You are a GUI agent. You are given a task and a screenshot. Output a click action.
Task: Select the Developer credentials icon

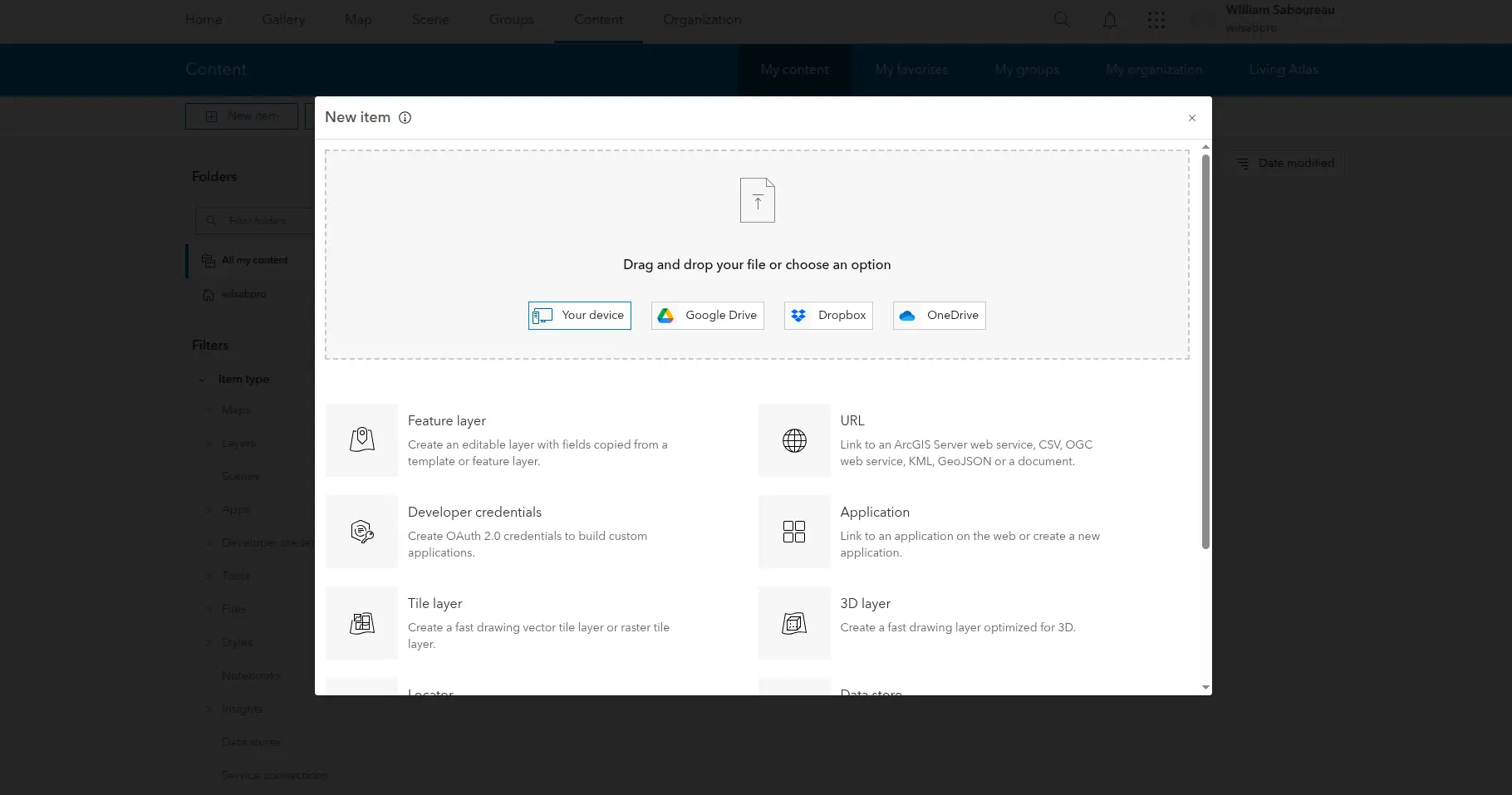(x=361, y=532)
